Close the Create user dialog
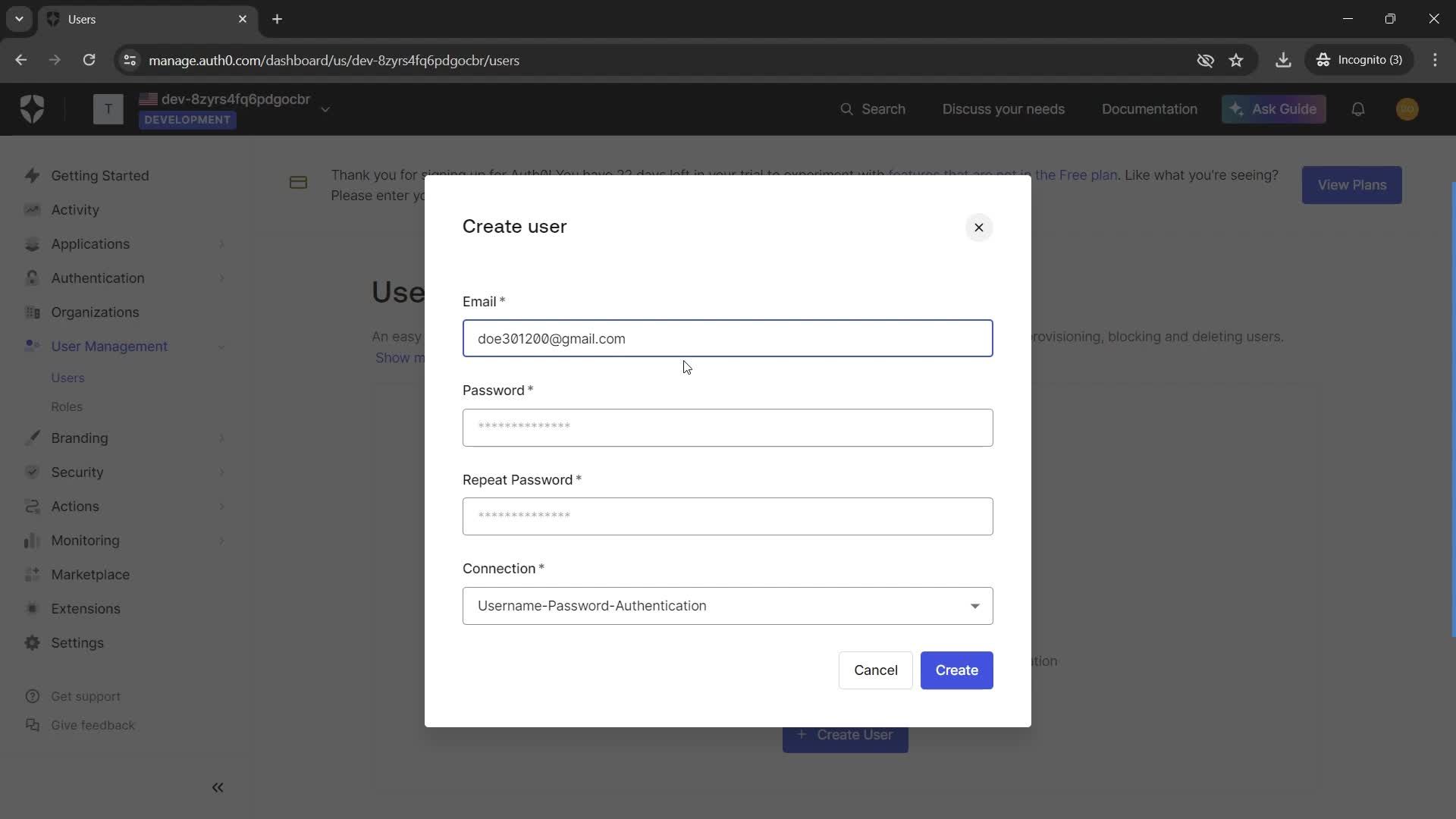This screenshot has width=1456, height=819. click(978, 227)
